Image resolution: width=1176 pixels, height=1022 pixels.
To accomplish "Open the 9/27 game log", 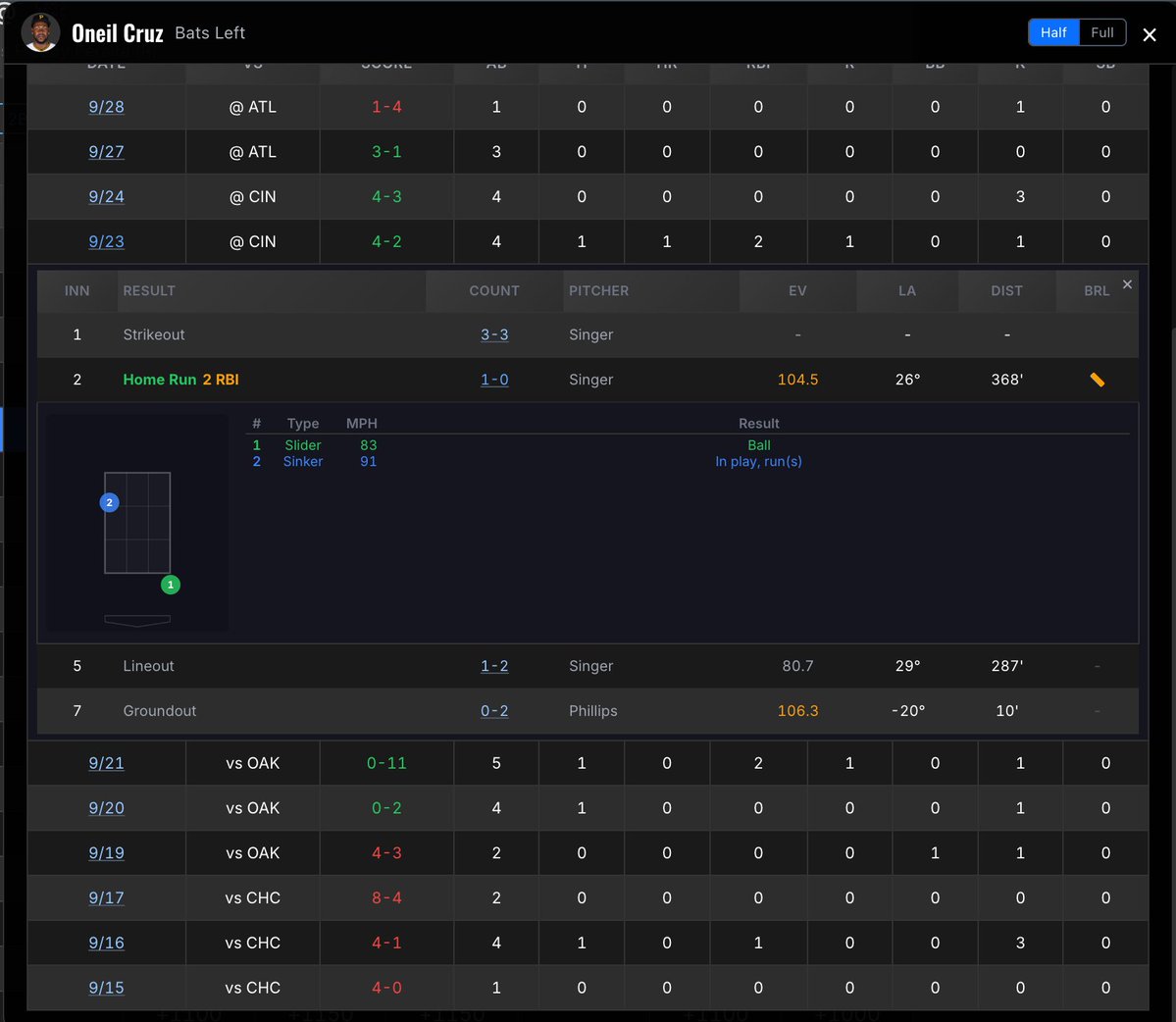I will click(107, 151).
